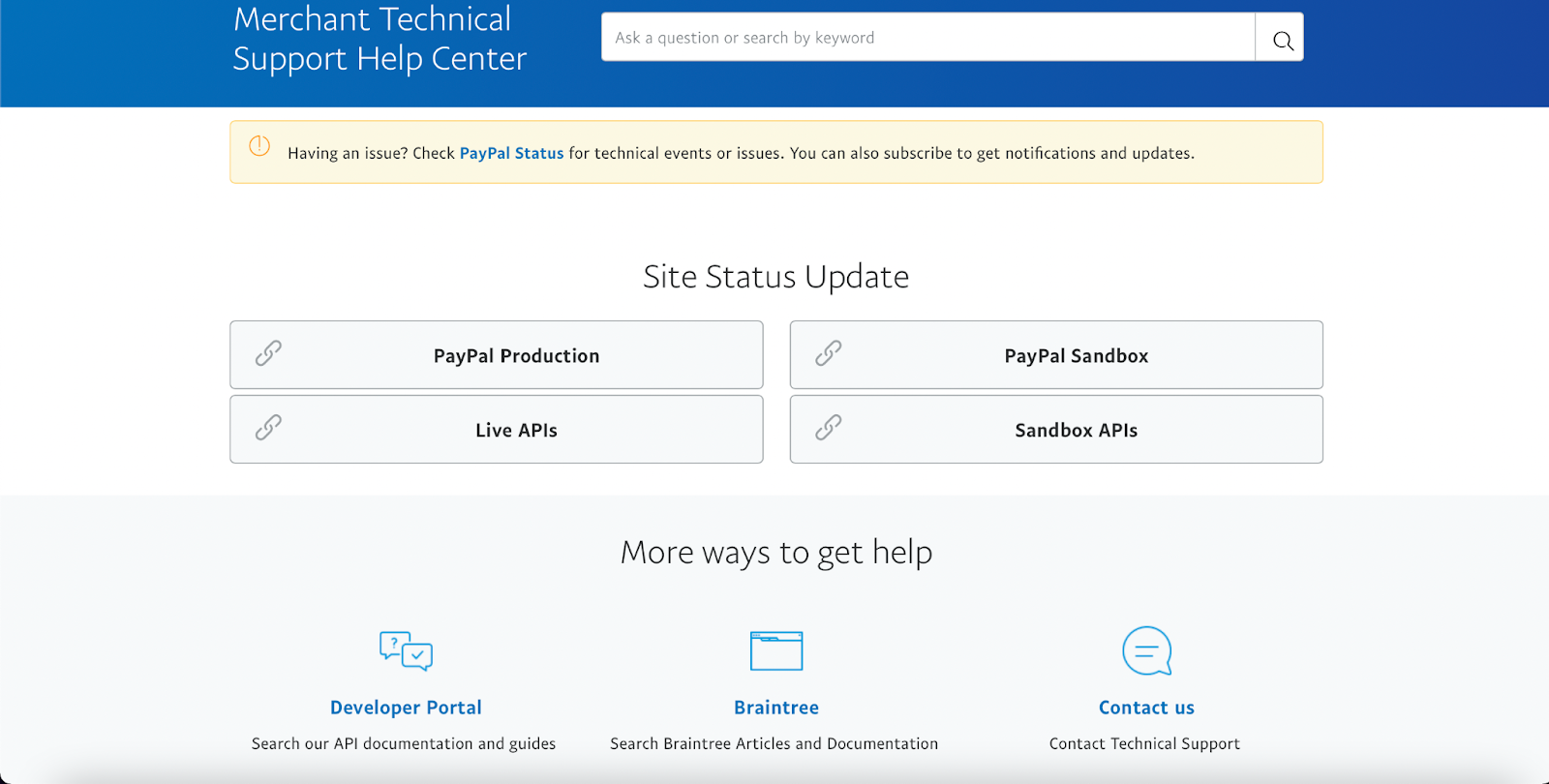Open the Live APIs status card
The height and width of the screenshot is (784, 1549).
[497, 429]
